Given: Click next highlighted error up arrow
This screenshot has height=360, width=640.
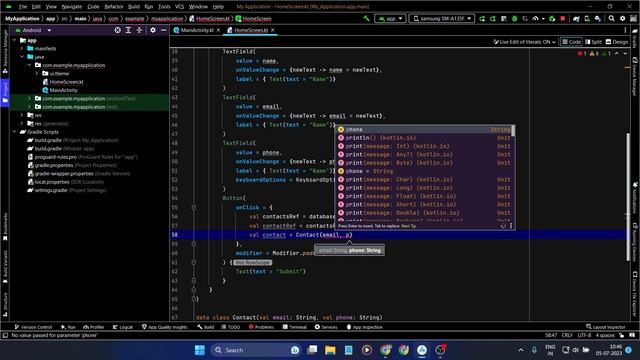Looking at the screenshot, I should pos(617,53).
